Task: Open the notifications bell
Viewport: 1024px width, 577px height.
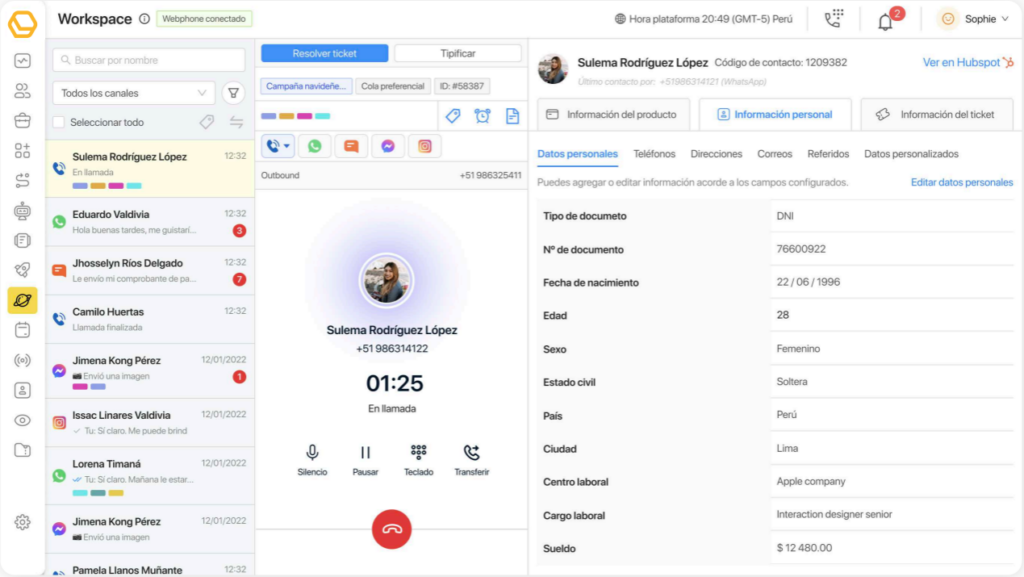Action: (x=885, y=20)
